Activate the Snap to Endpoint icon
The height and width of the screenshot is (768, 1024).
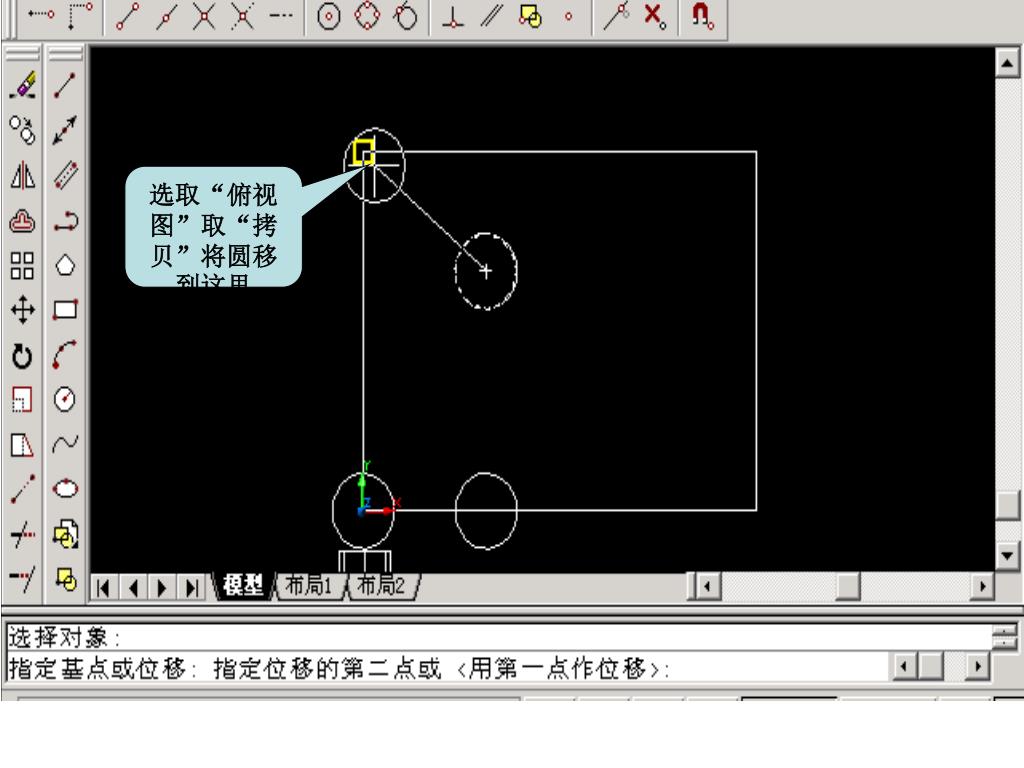pyautogui.click(x=127, y=16)
